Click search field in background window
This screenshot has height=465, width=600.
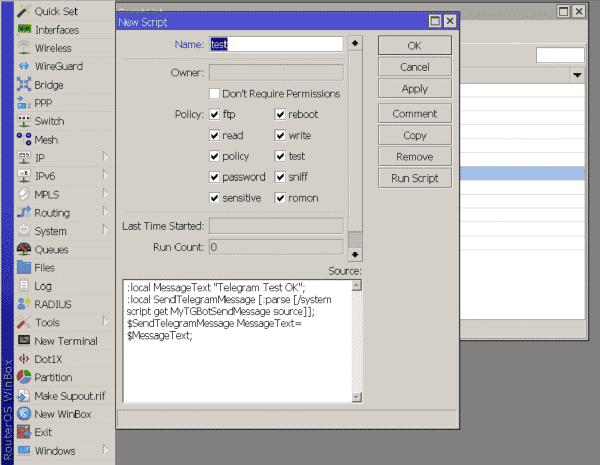[560, 55]
